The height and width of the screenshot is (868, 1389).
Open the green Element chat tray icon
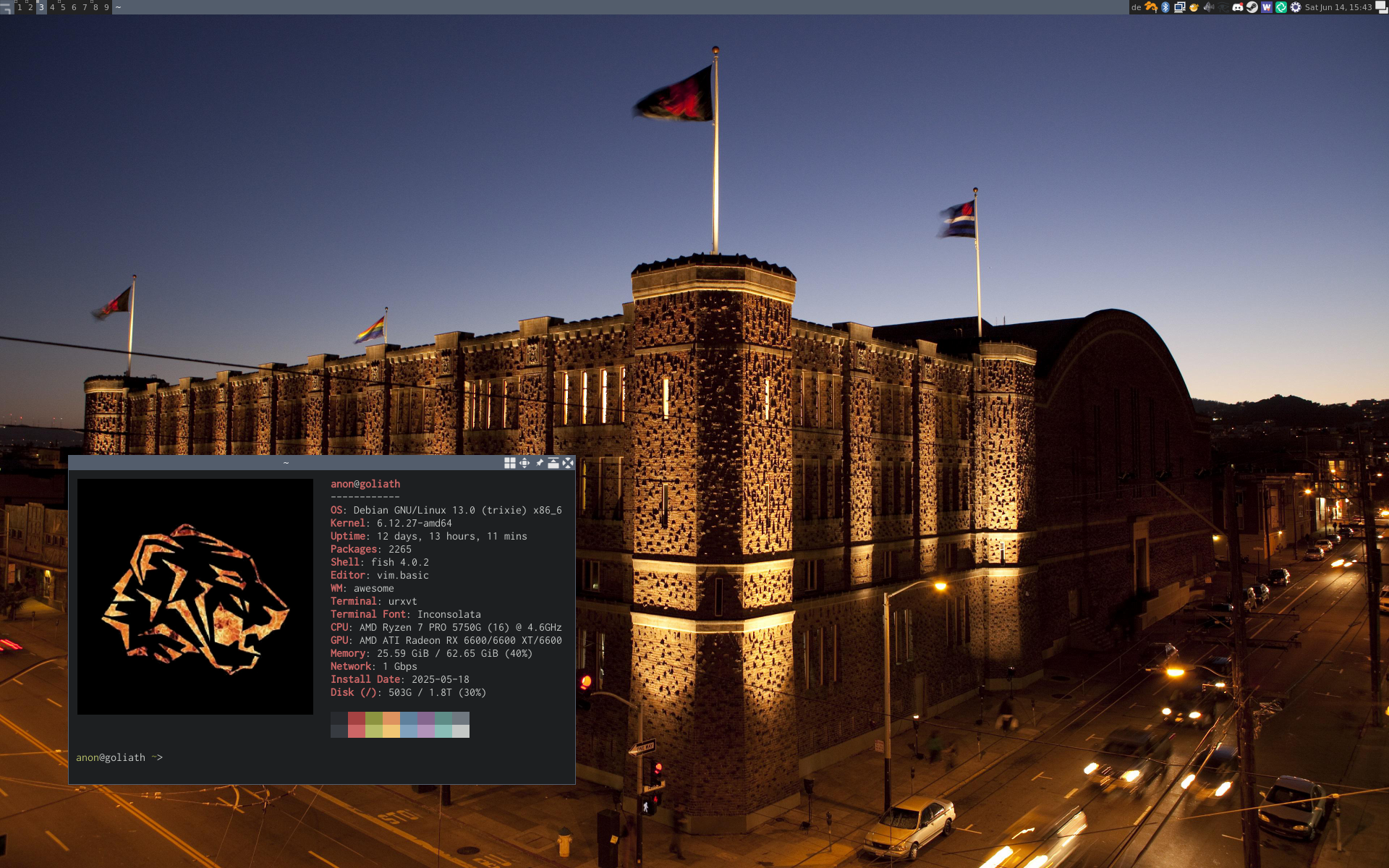(x=1280, y=7)
